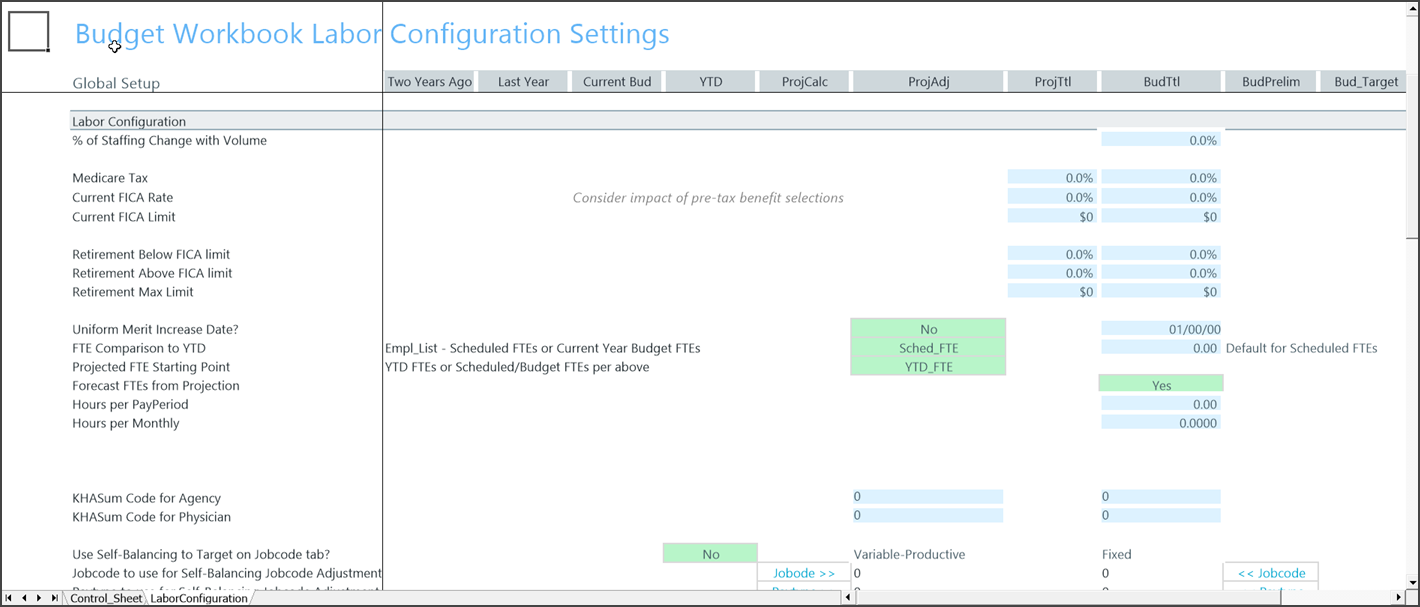Jump to last sheet tab arrow
Image resolution: width=1420 pixels, height=607 pixels.
click(x=54, y=598)
